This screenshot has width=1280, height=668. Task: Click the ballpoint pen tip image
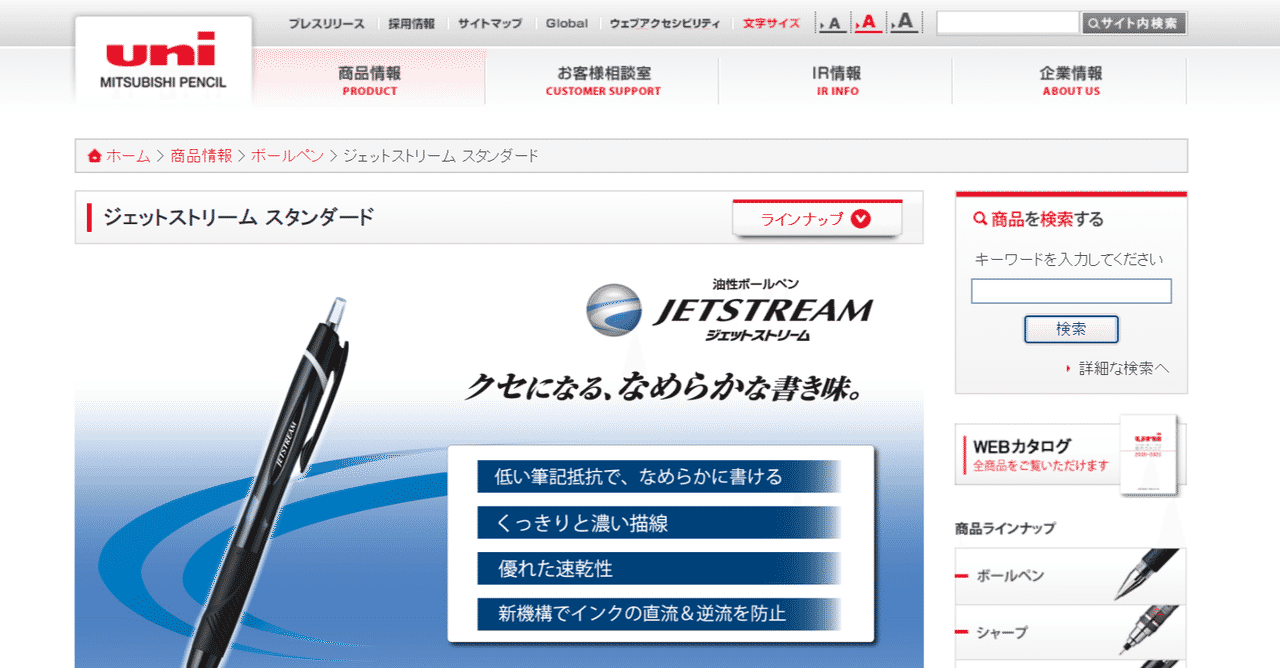(1148, 575)
